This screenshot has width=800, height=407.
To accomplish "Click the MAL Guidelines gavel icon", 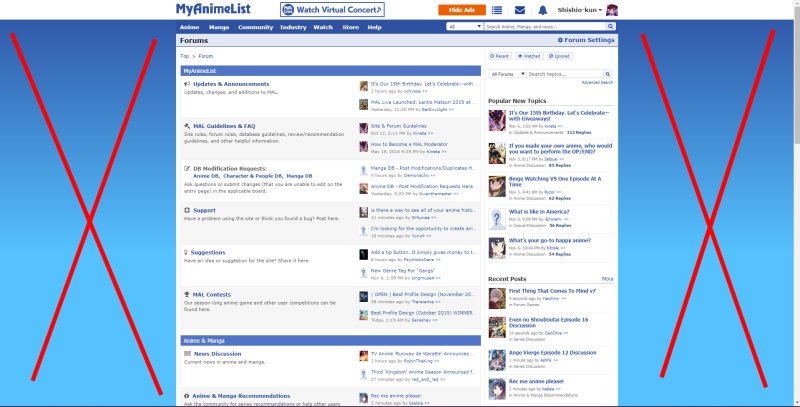I will coord(187,126).
